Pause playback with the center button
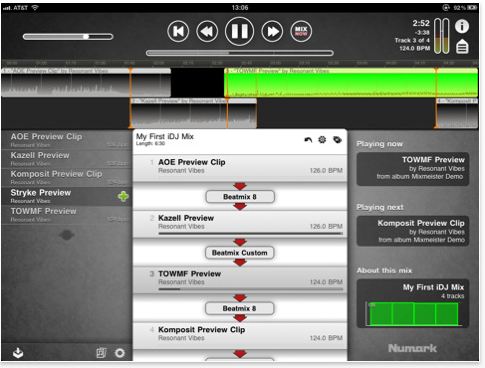Viewport: 485px width, 368px height. pyautogui.click(x=239, y=31)
